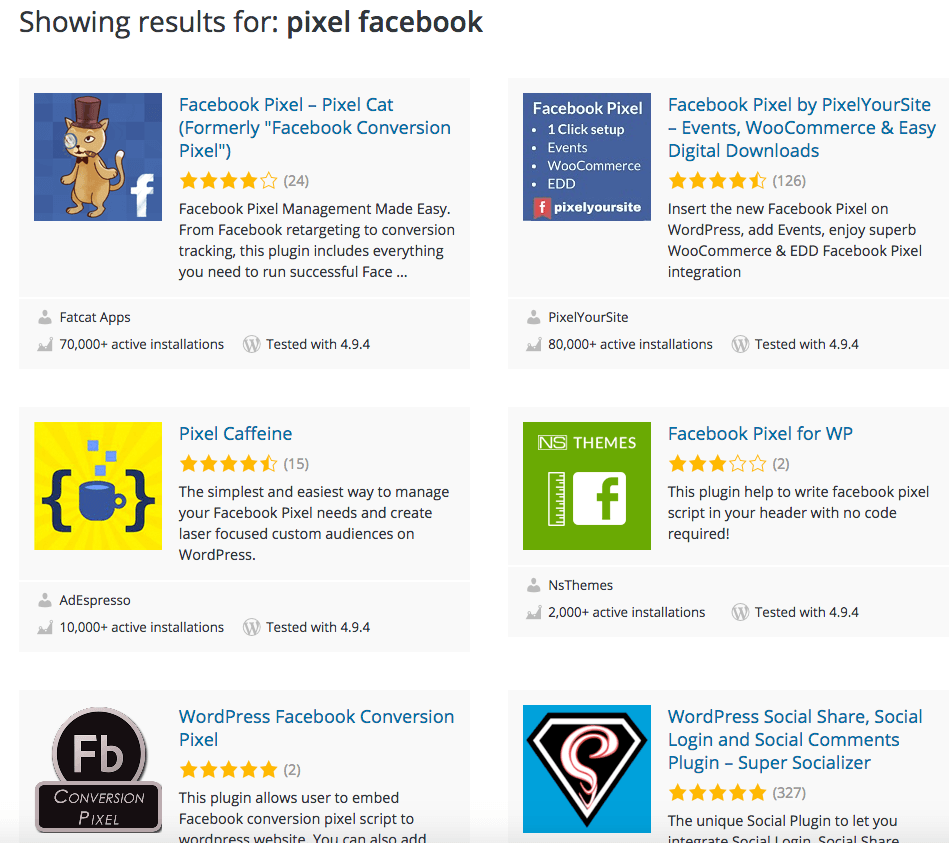The image size is (949, 843).
Task: Click the Pixel Cat plugin thumbnail icon
Action: [x=97, y=156]
